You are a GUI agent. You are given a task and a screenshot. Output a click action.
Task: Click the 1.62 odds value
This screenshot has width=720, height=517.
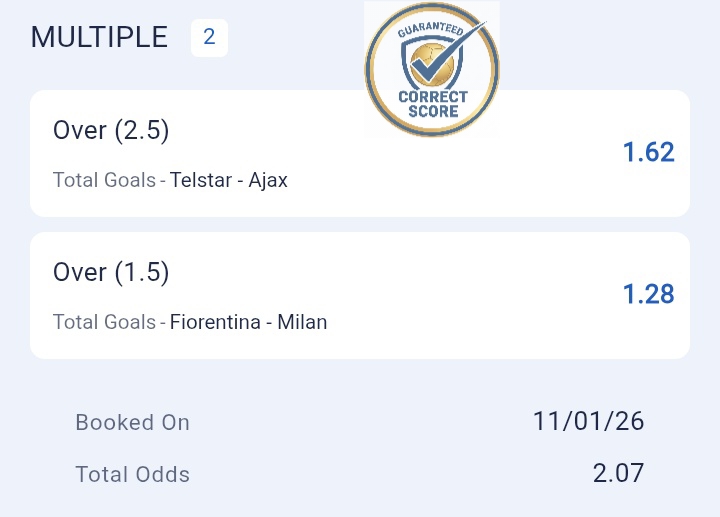click(x=648, y=152)
